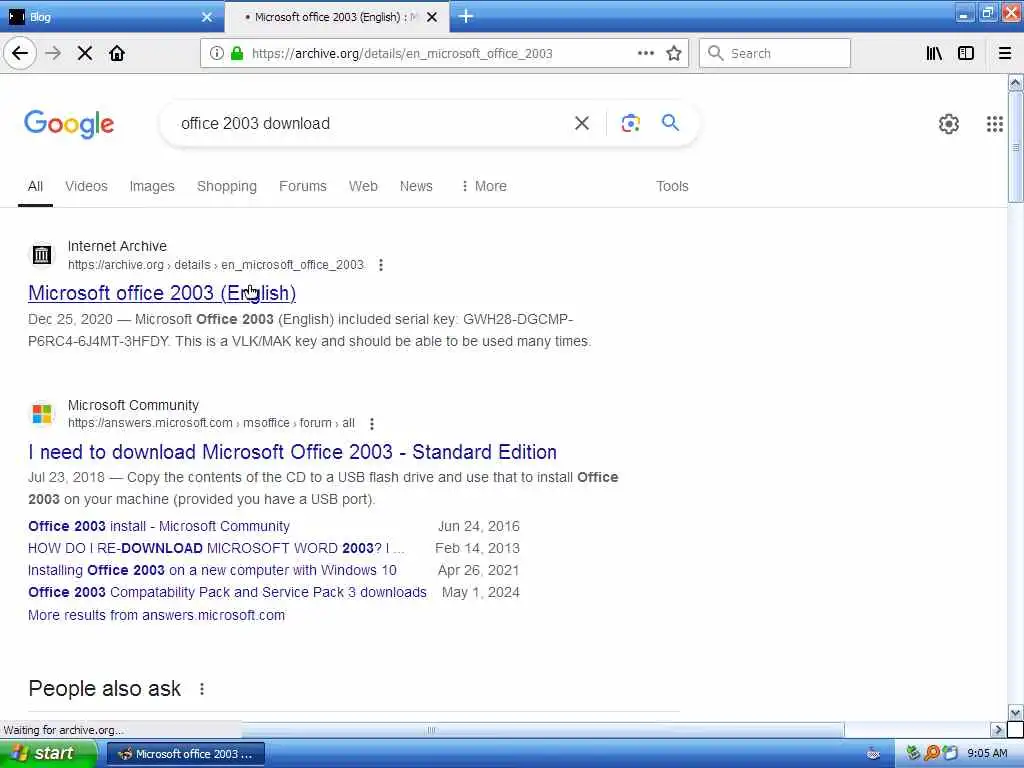The width and height of the screenshot is (1024, 768).
Task: Open HOW DO I RE-DOWNLOAD MICROSOFT WORD 2003 link
Action: 216,549
